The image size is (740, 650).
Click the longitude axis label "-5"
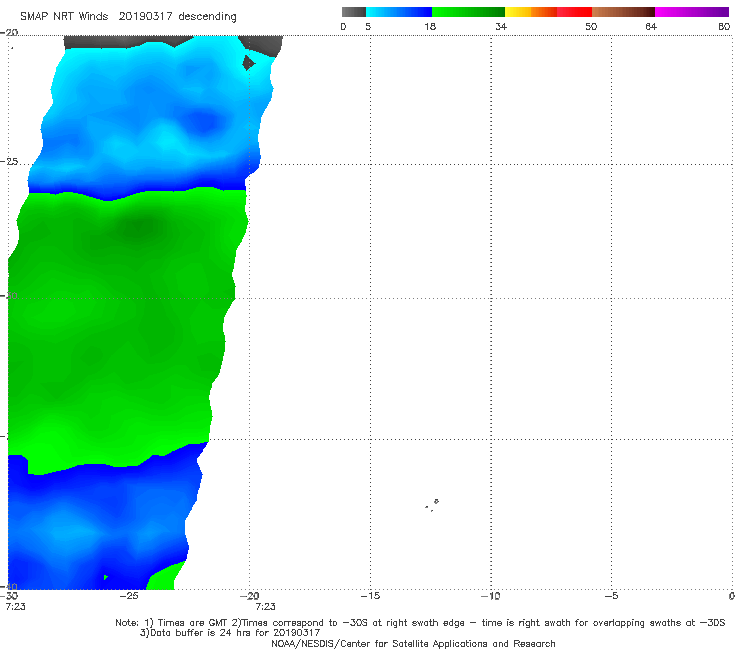pyautogui.click(x=611, y=596)
